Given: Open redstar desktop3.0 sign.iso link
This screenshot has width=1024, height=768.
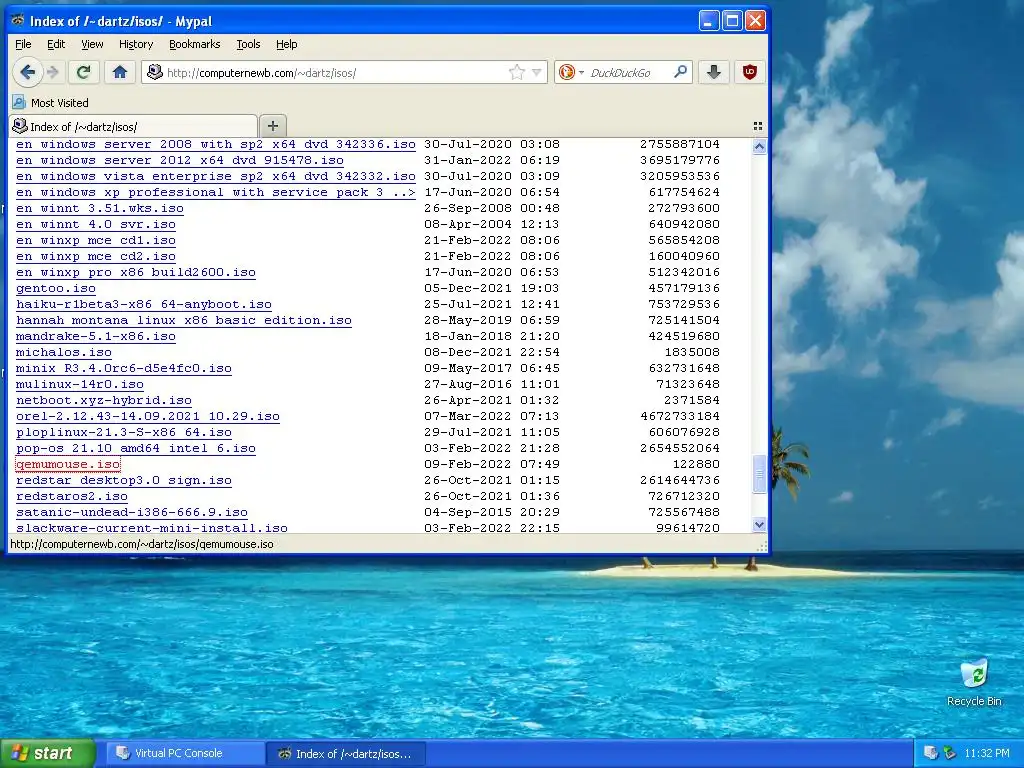Looking at the screenshot, I should click(123, 480).
